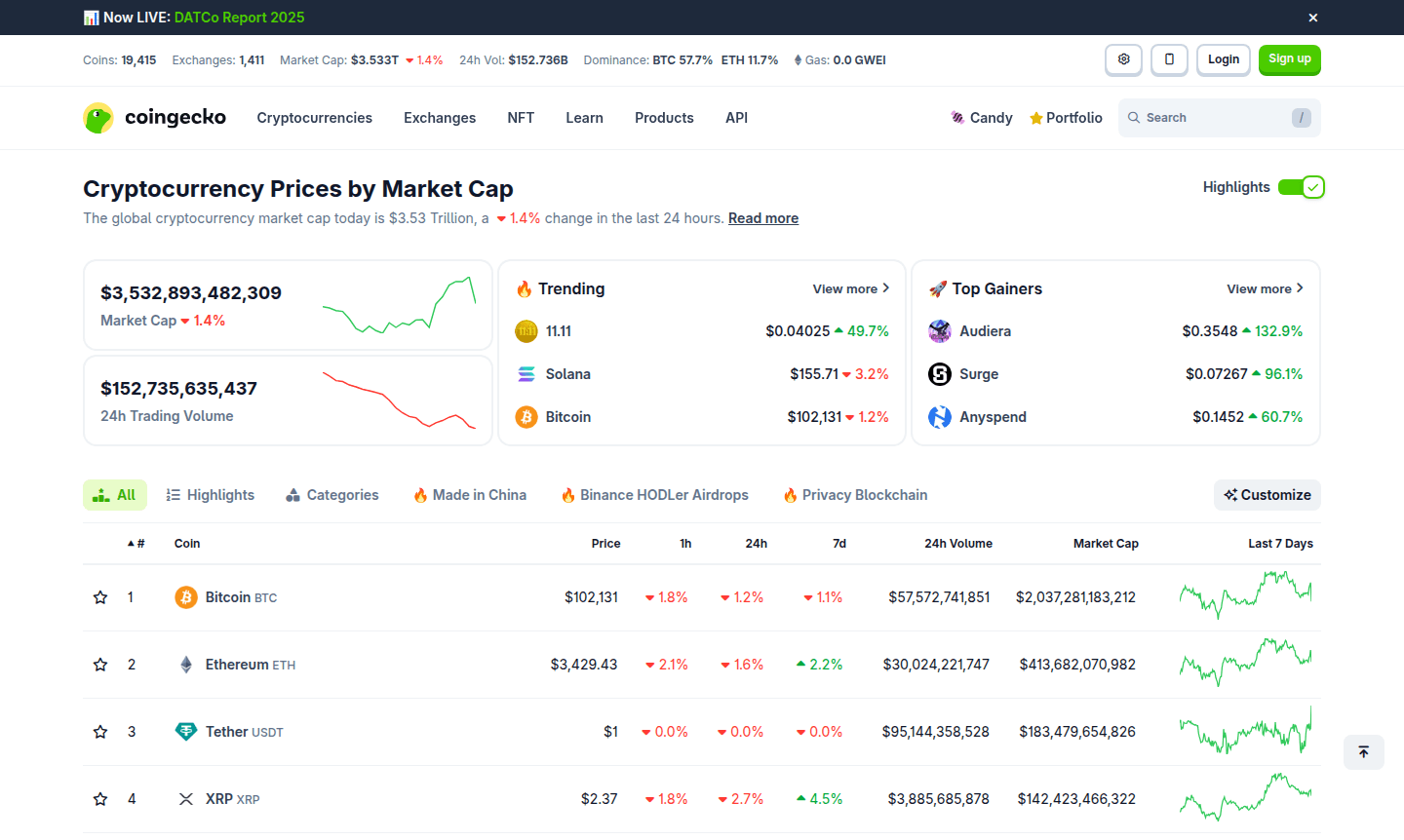The height and width of the screenshot is (840, 1404).
Task: Open the Read more link
Action: 762,217
